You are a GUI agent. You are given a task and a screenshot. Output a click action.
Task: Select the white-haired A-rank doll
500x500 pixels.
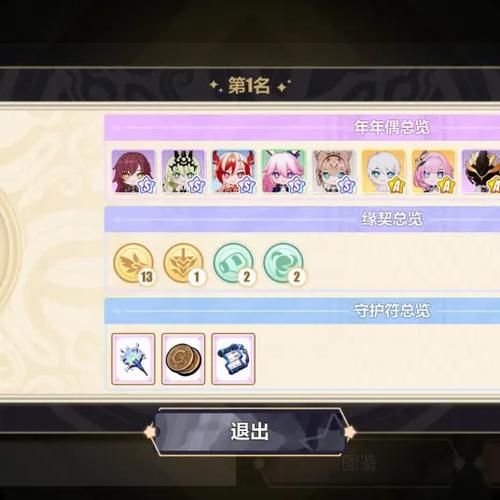(x=383, y=171)
